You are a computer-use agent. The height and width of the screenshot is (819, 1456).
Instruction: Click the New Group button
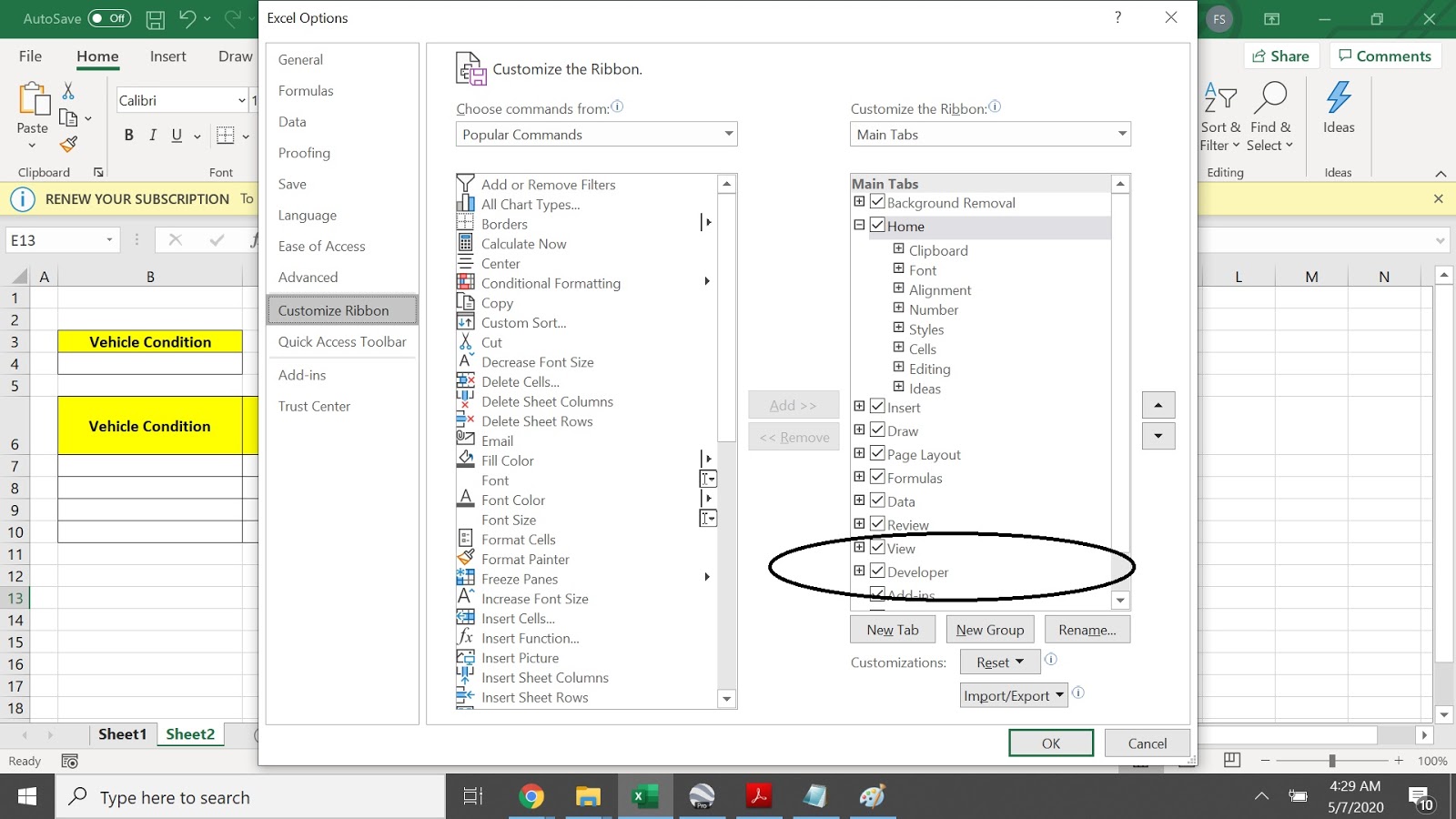(x=990, y=629)
